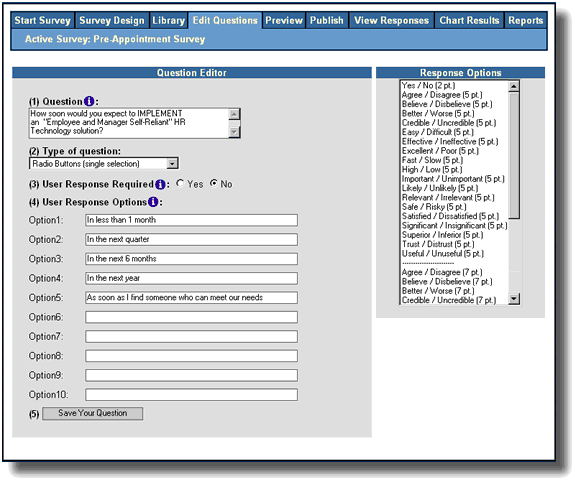This screenshot has height=480, width=575.
Task: Switch to the Survey Design tab
Action: (x=112, y=21)
